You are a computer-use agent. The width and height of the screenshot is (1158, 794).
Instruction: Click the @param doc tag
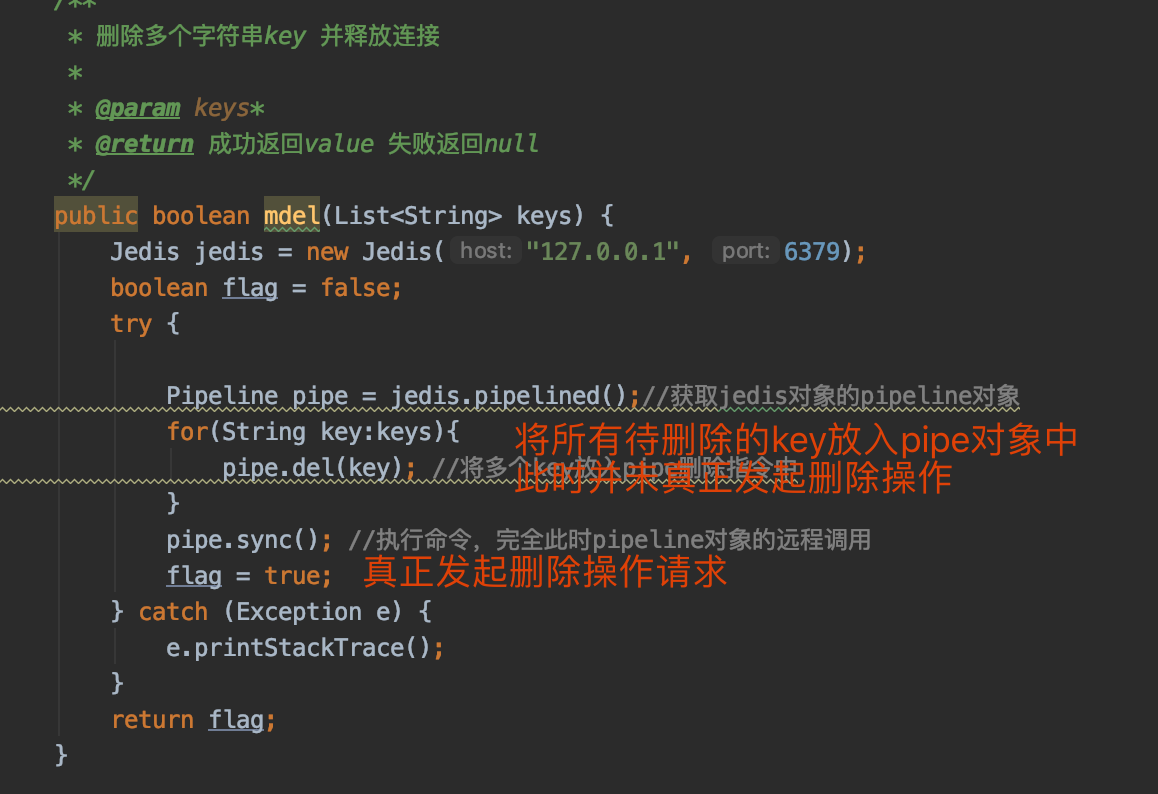[x=137, y=108]
